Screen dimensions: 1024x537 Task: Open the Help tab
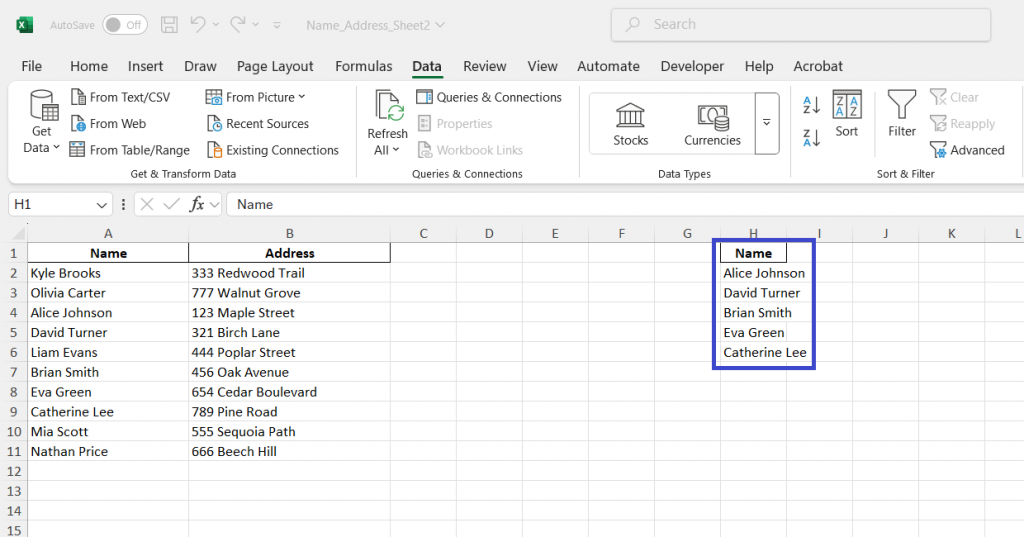point(759,66)
